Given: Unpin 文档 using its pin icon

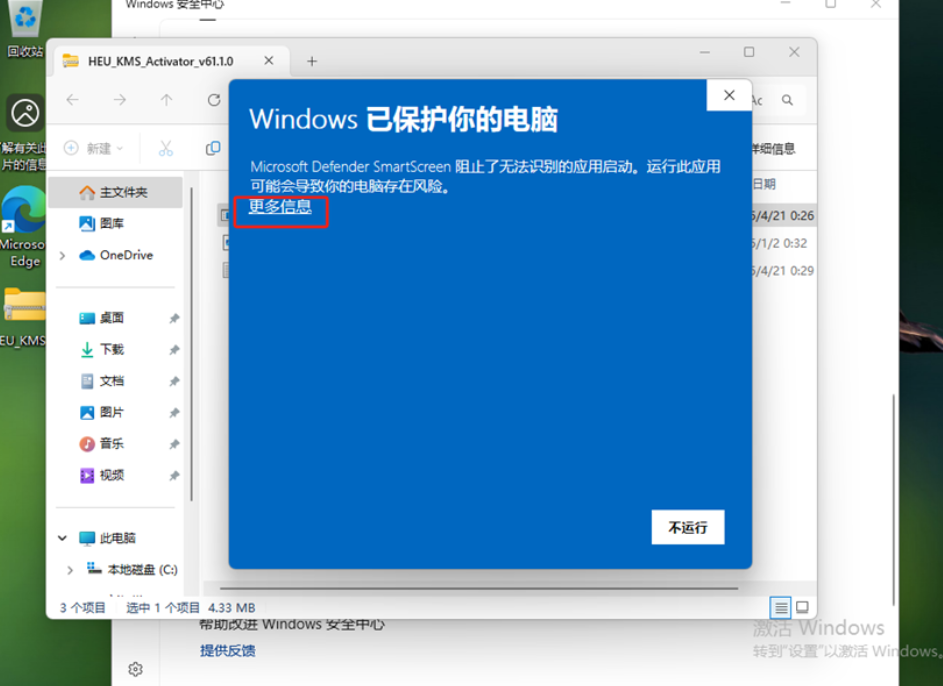Looking at the screenshot, I should tap(174, 381).
